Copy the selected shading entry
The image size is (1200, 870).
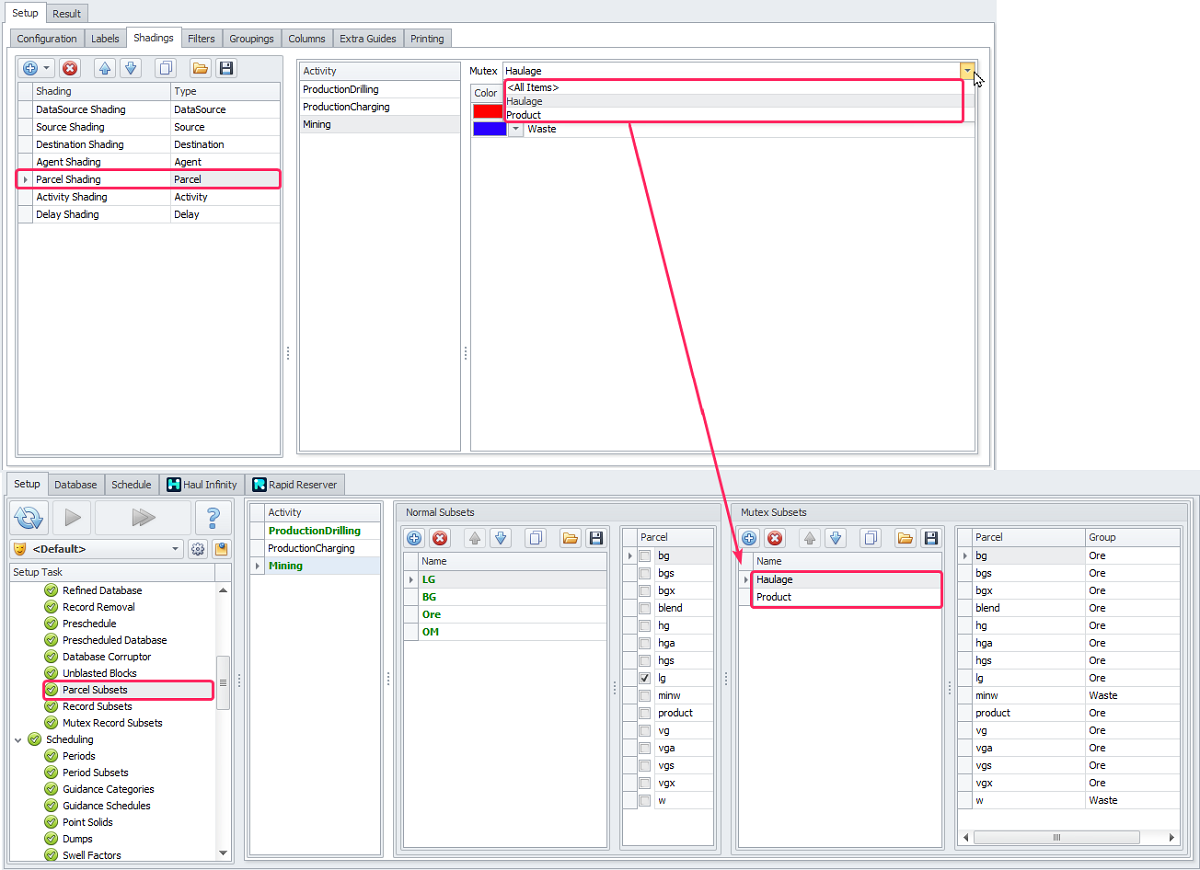point(166,68)
